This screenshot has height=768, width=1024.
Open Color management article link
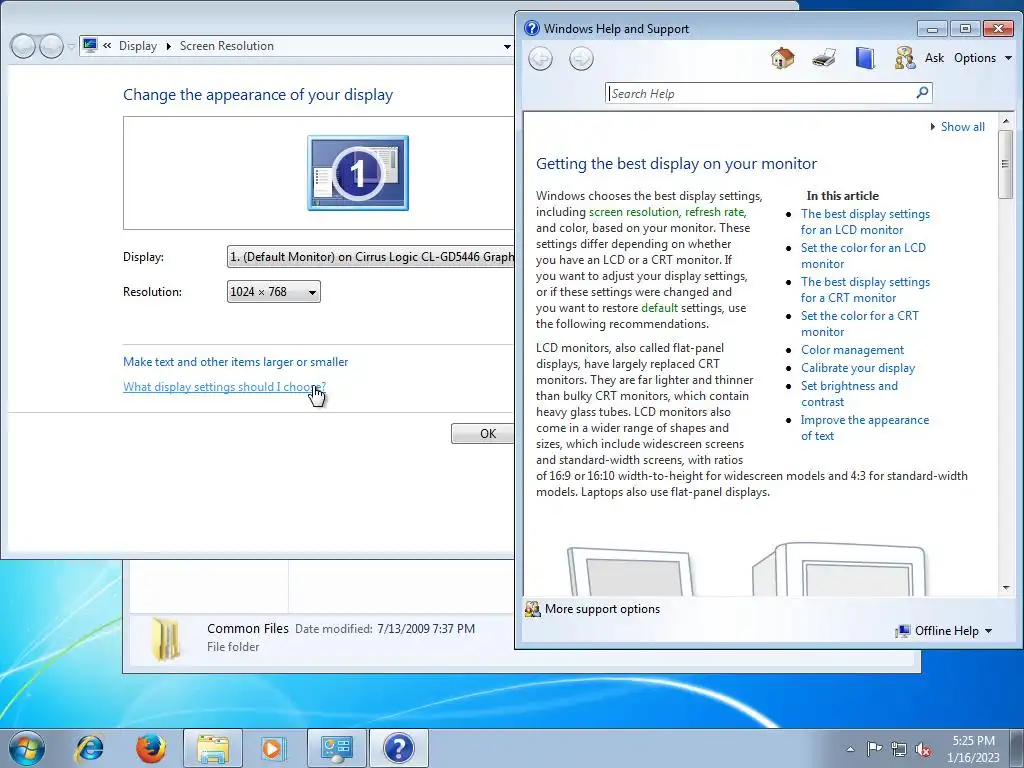pos(852,349)
